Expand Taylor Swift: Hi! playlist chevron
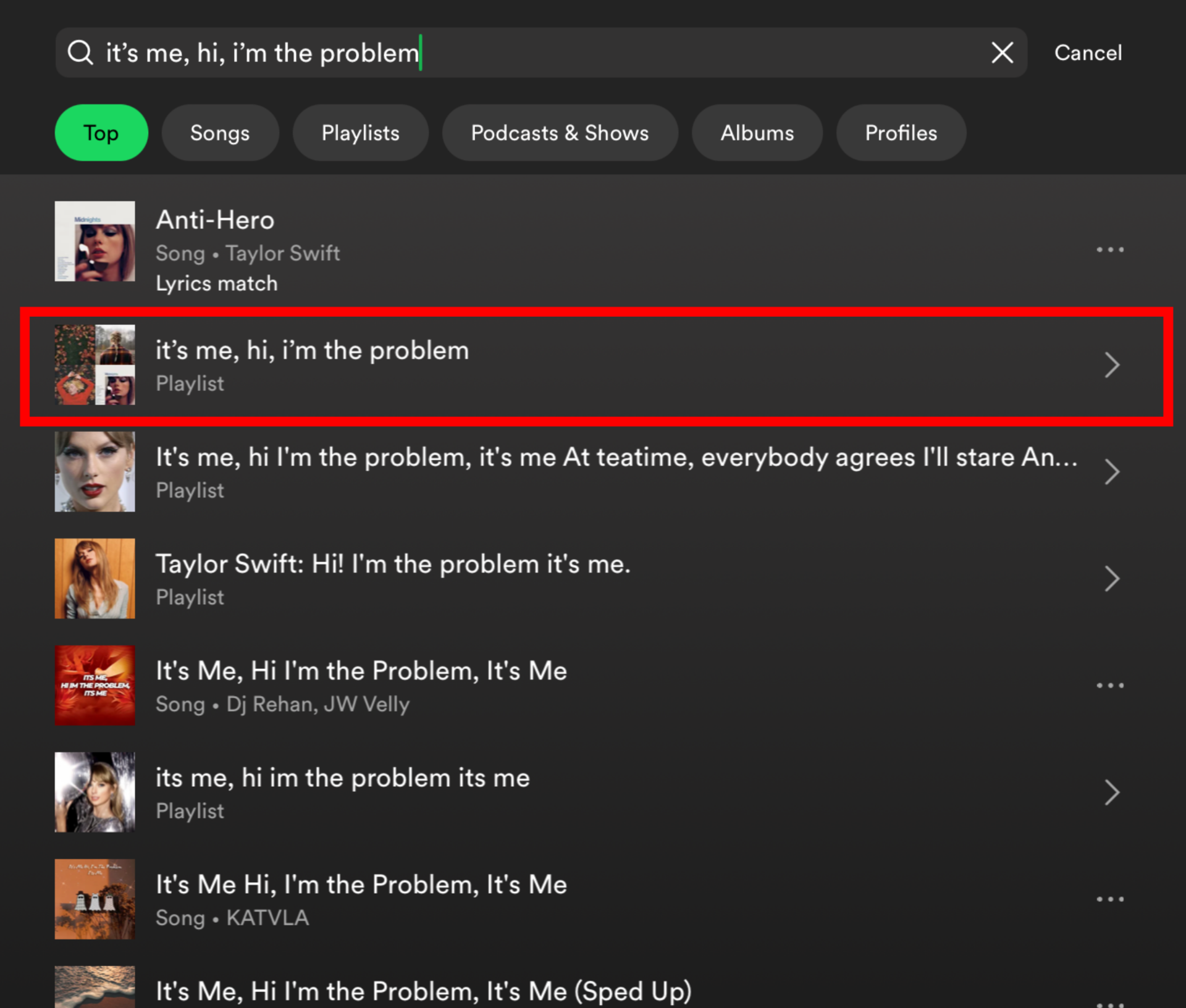The image size is (1186, 1008). [1111, 579]
